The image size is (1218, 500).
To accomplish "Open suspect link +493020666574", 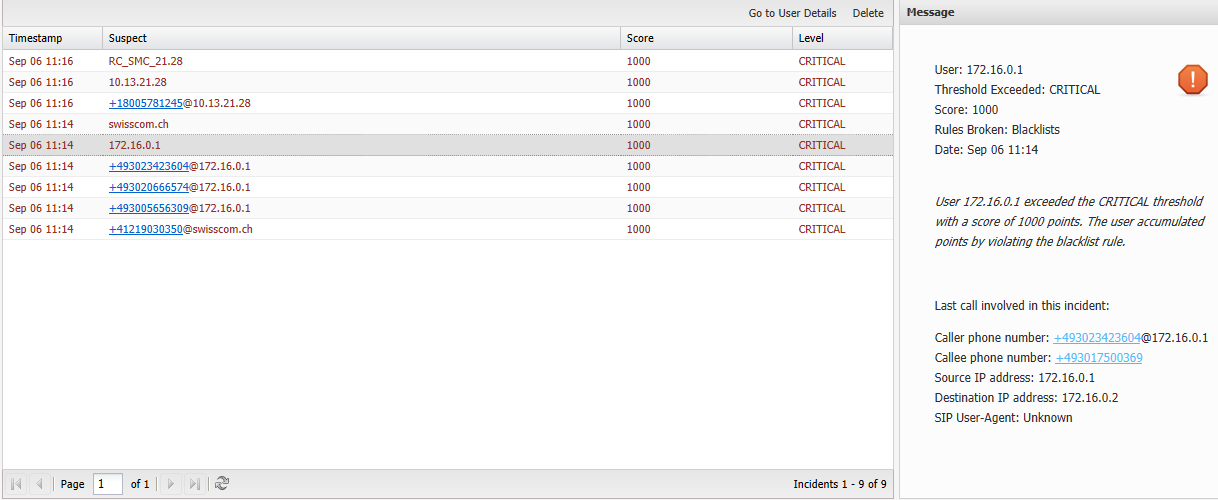I will coord(149,187).
